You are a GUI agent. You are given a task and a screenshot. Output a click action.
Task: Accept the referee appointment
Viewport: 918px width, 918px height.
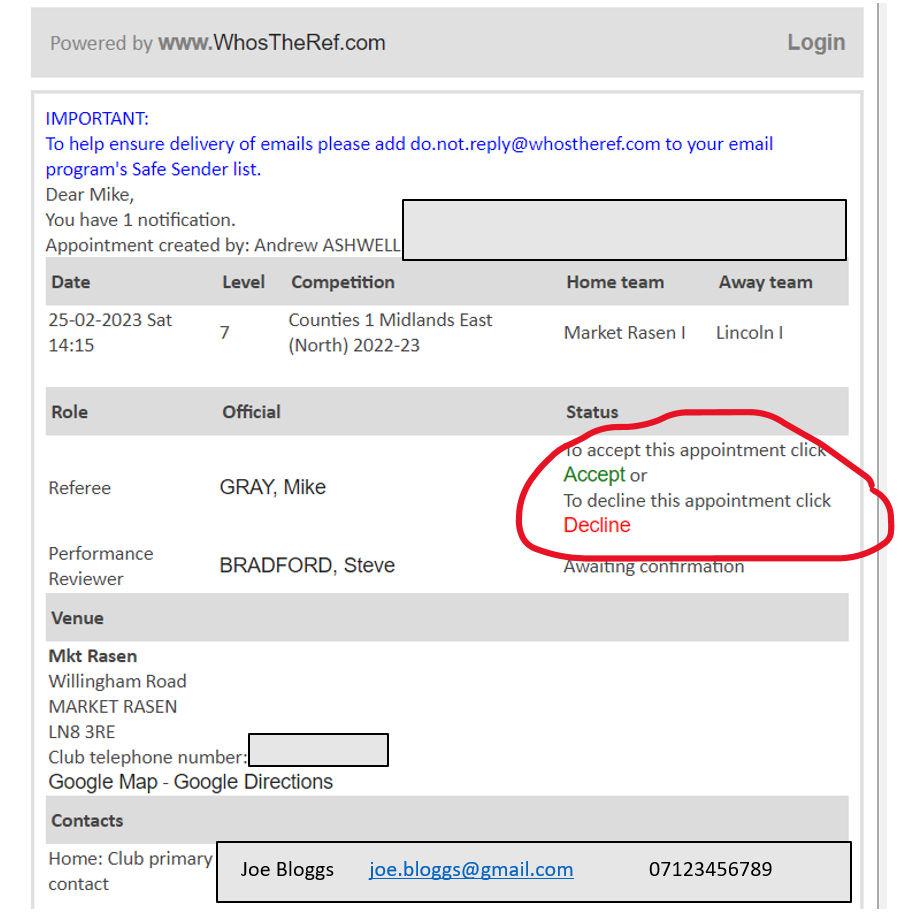click(x=594, y=475)
